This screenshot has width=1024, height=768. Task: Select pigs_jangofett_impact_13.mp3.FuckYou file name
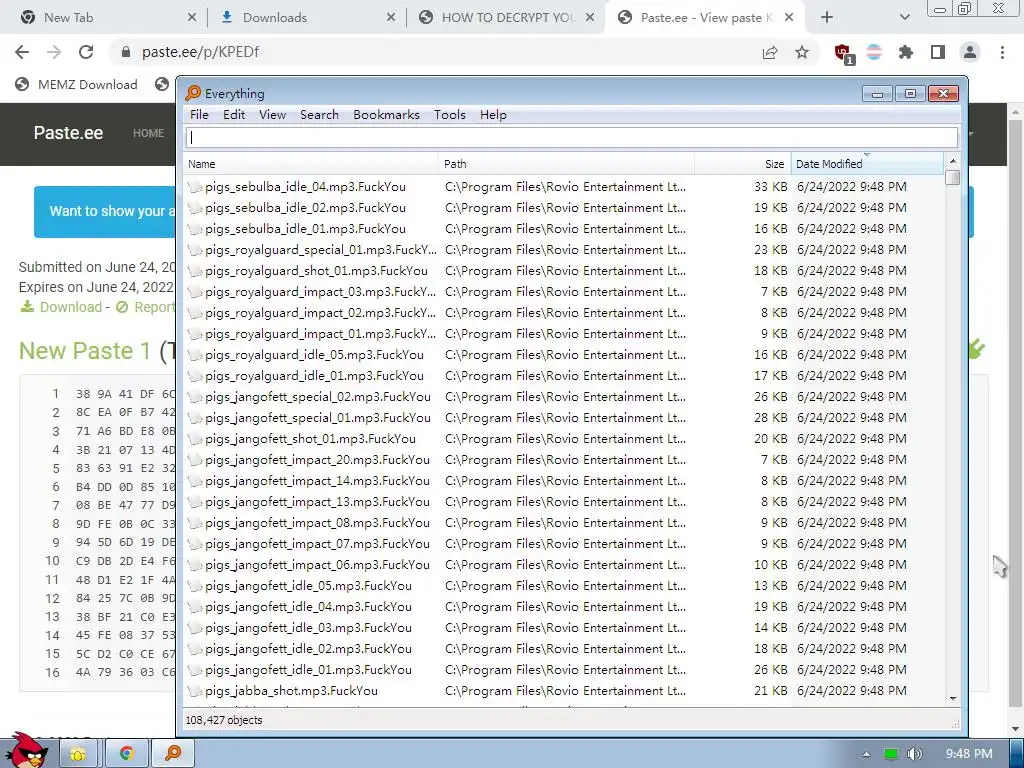click(x=317, y=502)
